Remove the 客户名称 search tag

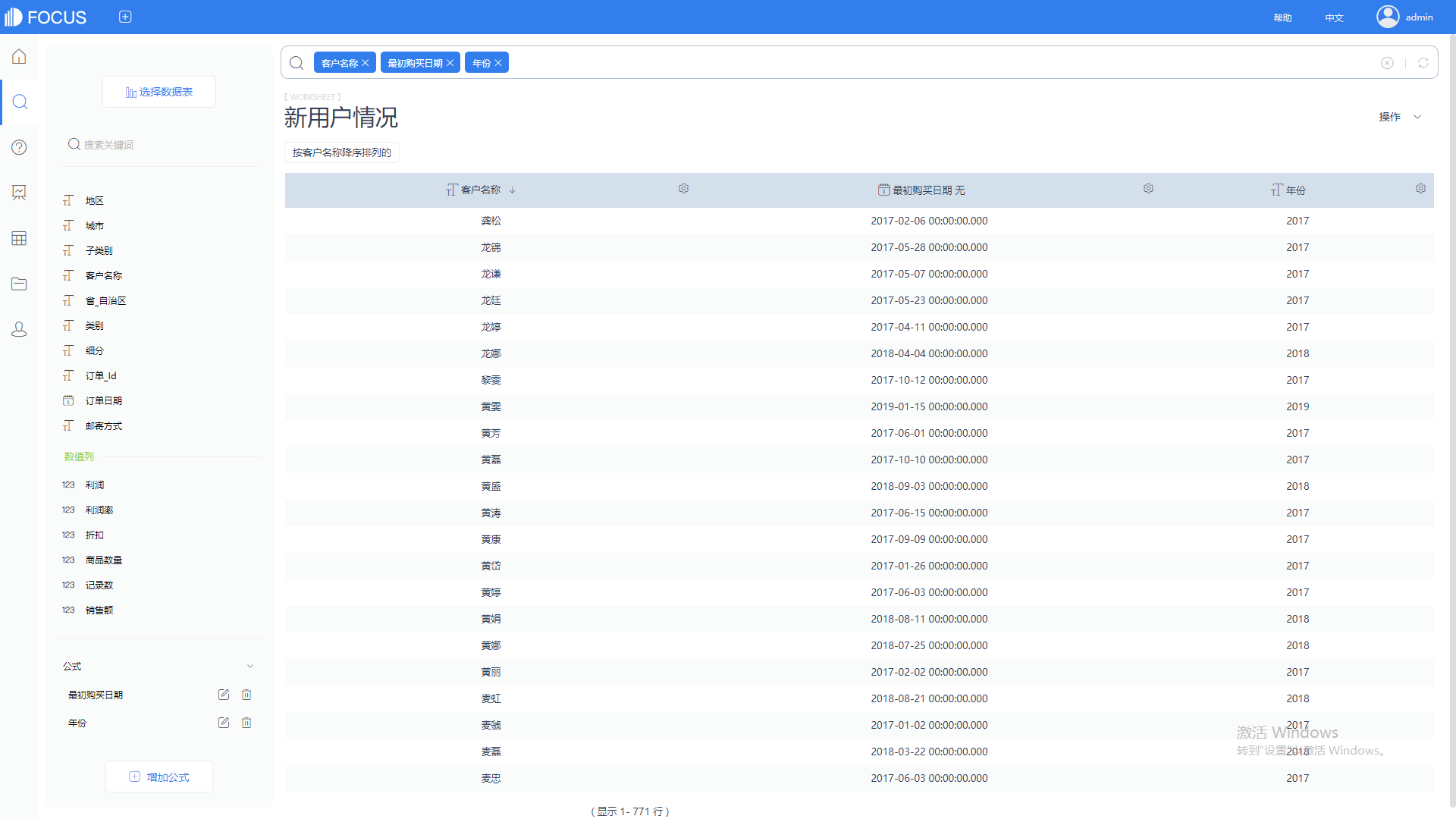[x=366, y=63]
